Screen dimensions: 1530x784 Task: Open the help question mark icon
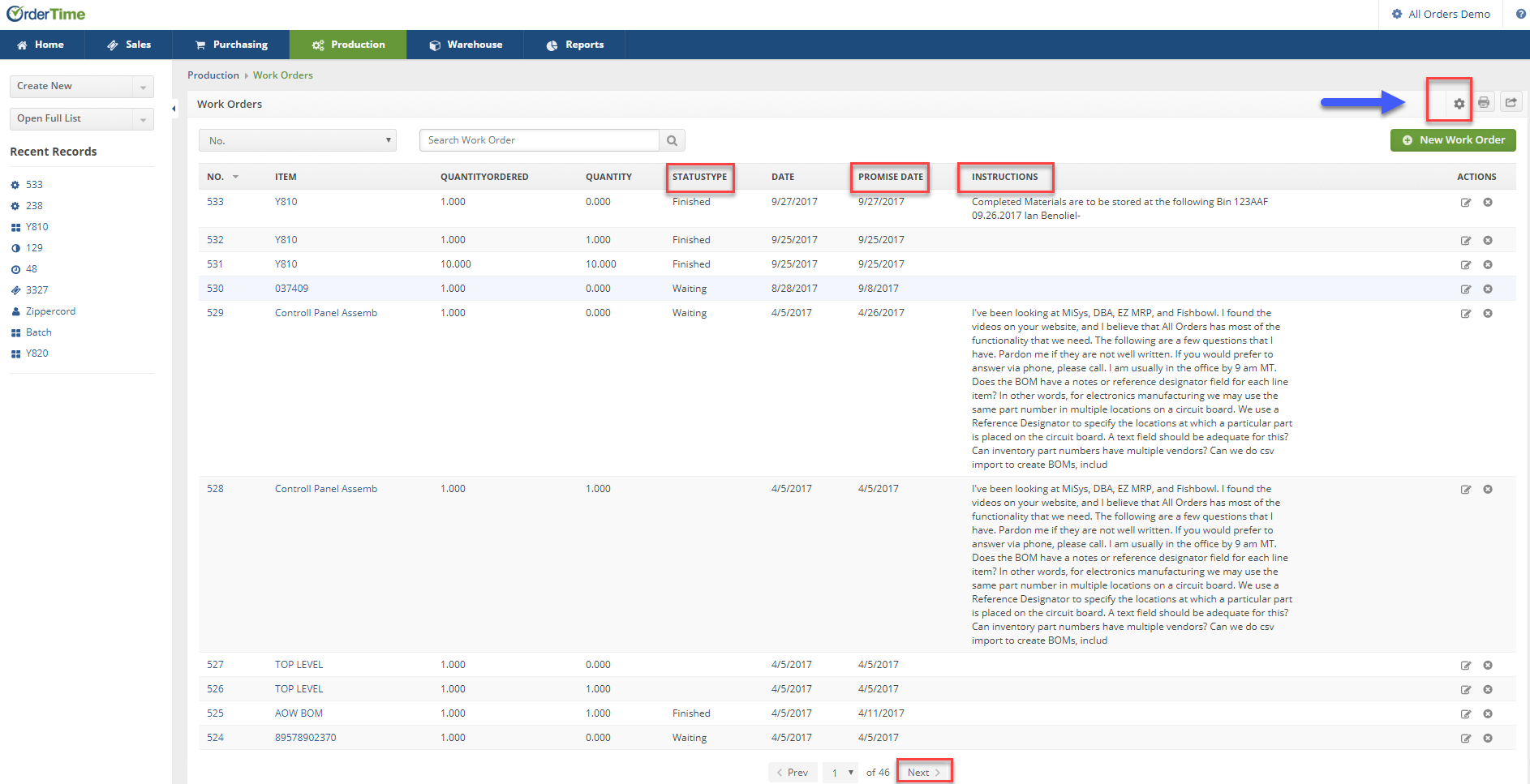point(1520,14)
